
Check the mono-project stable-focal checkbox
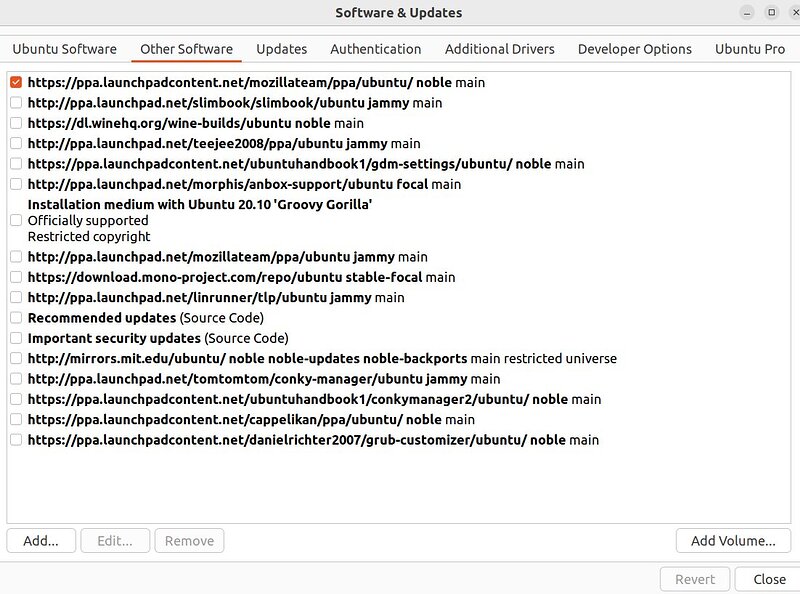(x=16, y=277)
